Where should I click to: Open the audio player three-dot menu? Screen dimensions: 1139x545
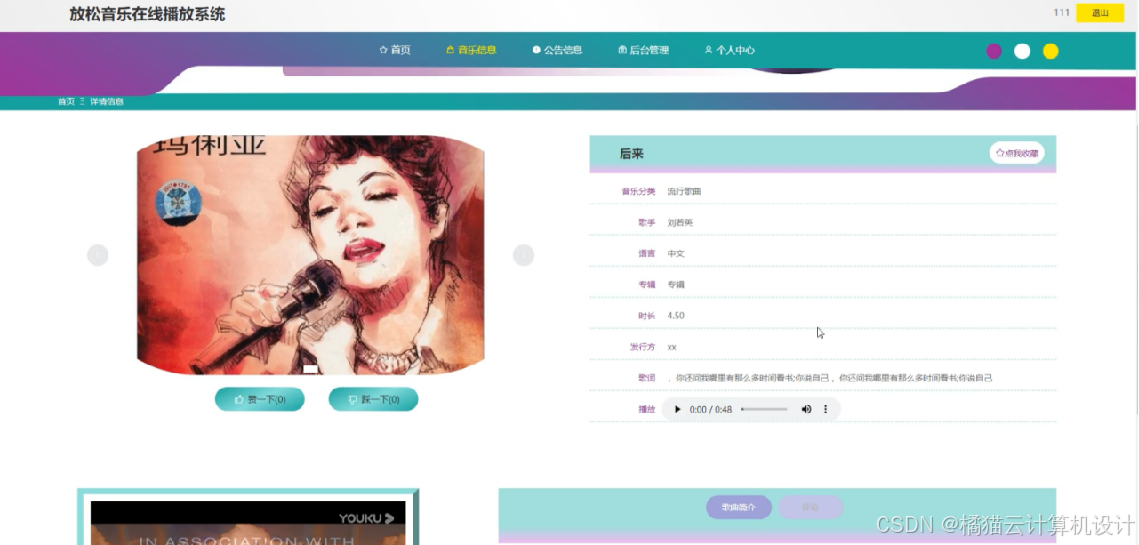pyautogui.click(x=825, y=409)
